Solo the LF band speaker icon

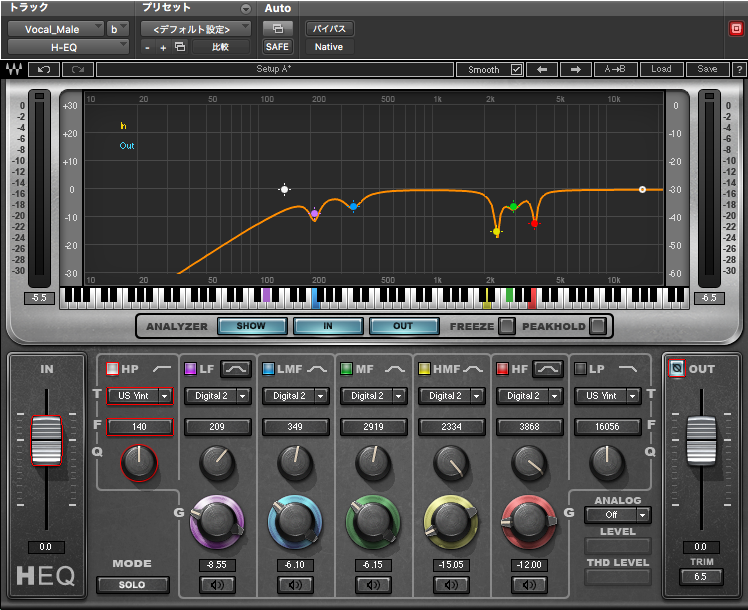coord(217,585)
